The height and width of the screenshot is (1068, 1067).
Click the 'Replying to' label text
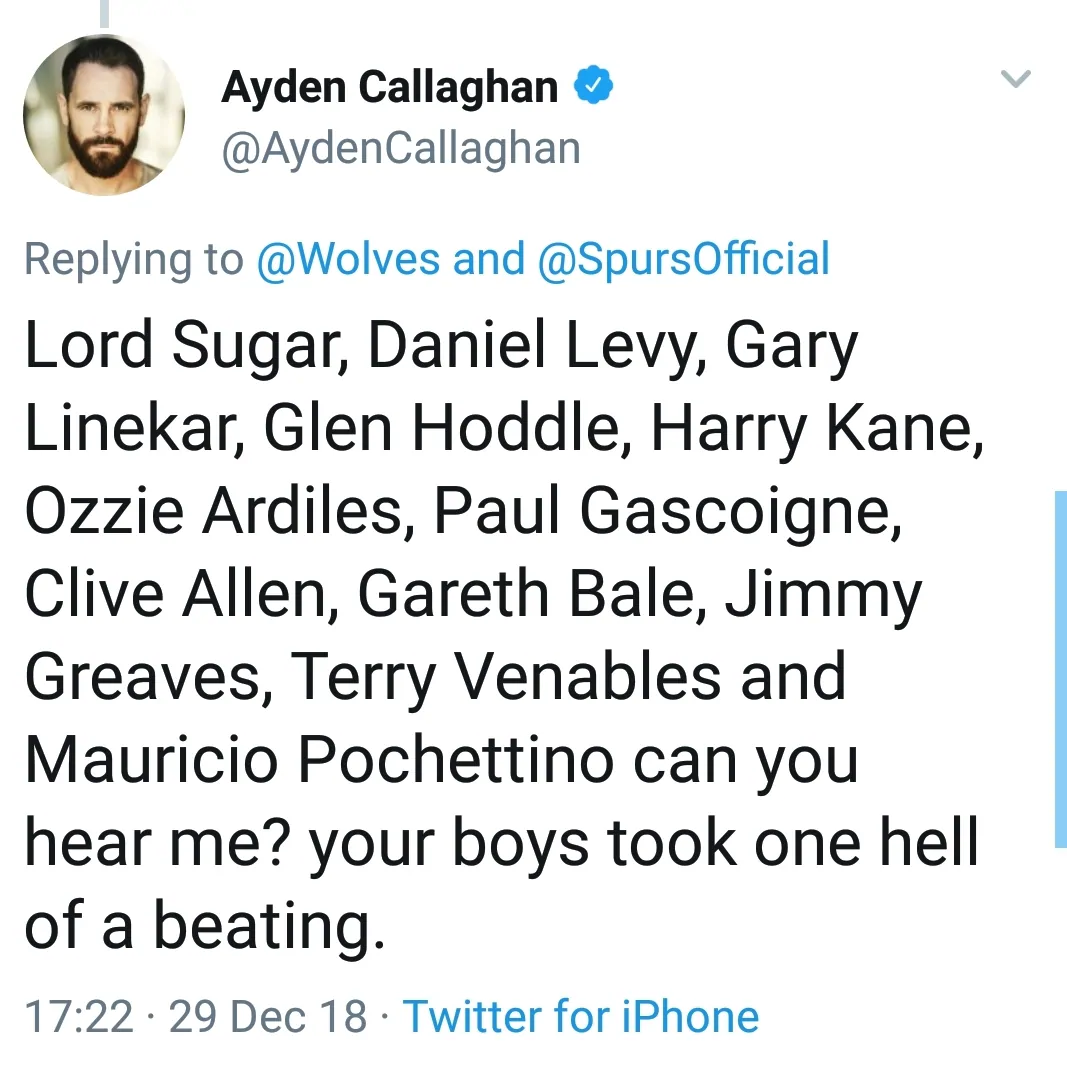133,259
